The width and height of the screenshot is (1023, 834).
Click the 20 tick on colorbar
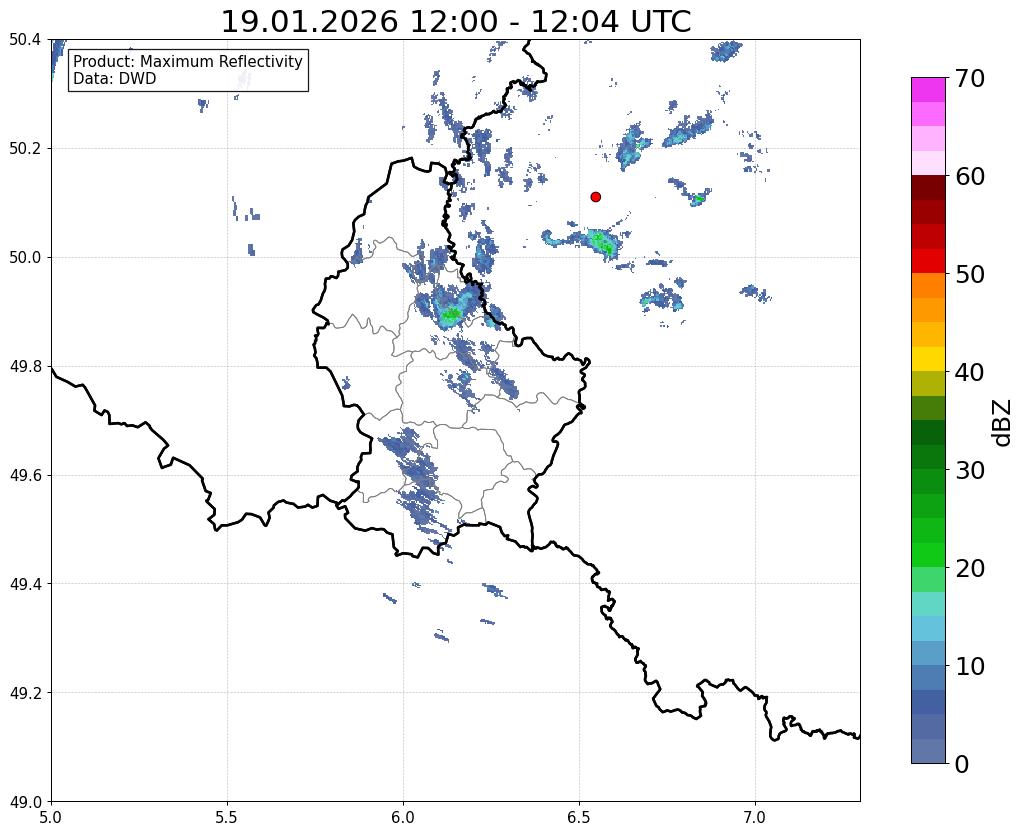tap(970, 568)
